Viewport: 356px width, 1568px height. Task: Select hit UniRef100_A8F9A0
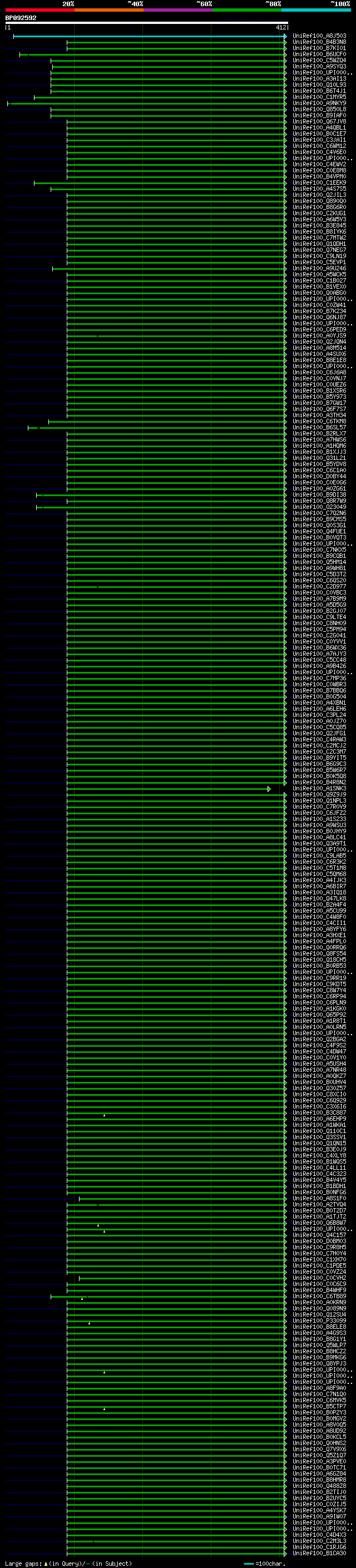tap(319, 1388)
